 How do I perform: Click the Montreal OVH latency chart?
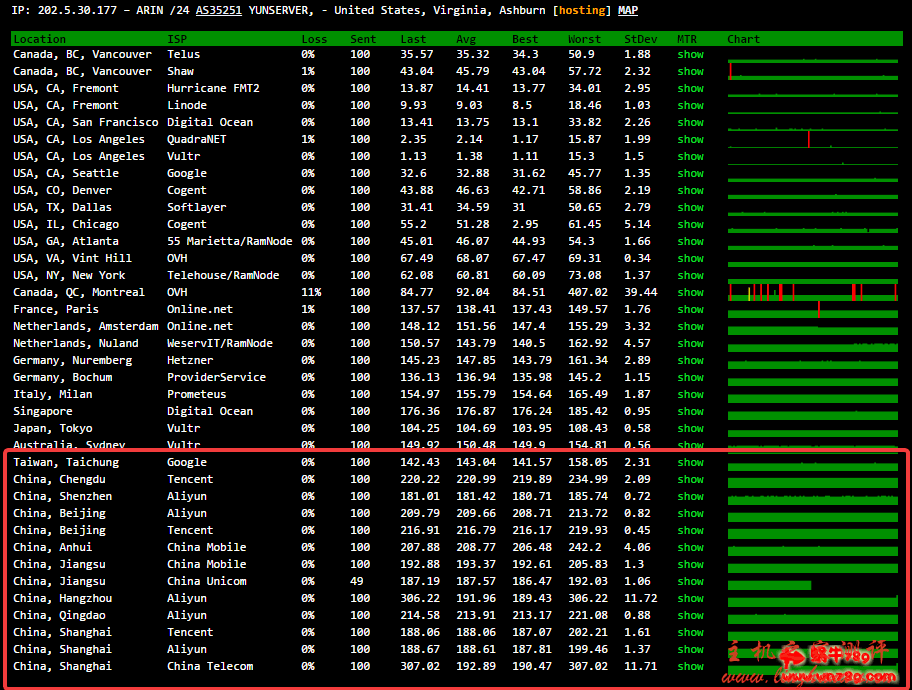(x=812, y=292)
